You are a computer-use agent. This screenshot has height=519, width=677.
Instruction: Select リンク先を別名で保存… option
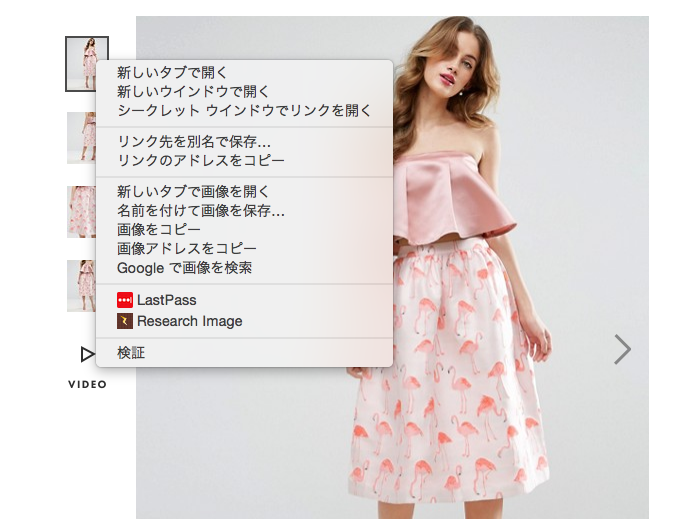[x=193, y=141]
